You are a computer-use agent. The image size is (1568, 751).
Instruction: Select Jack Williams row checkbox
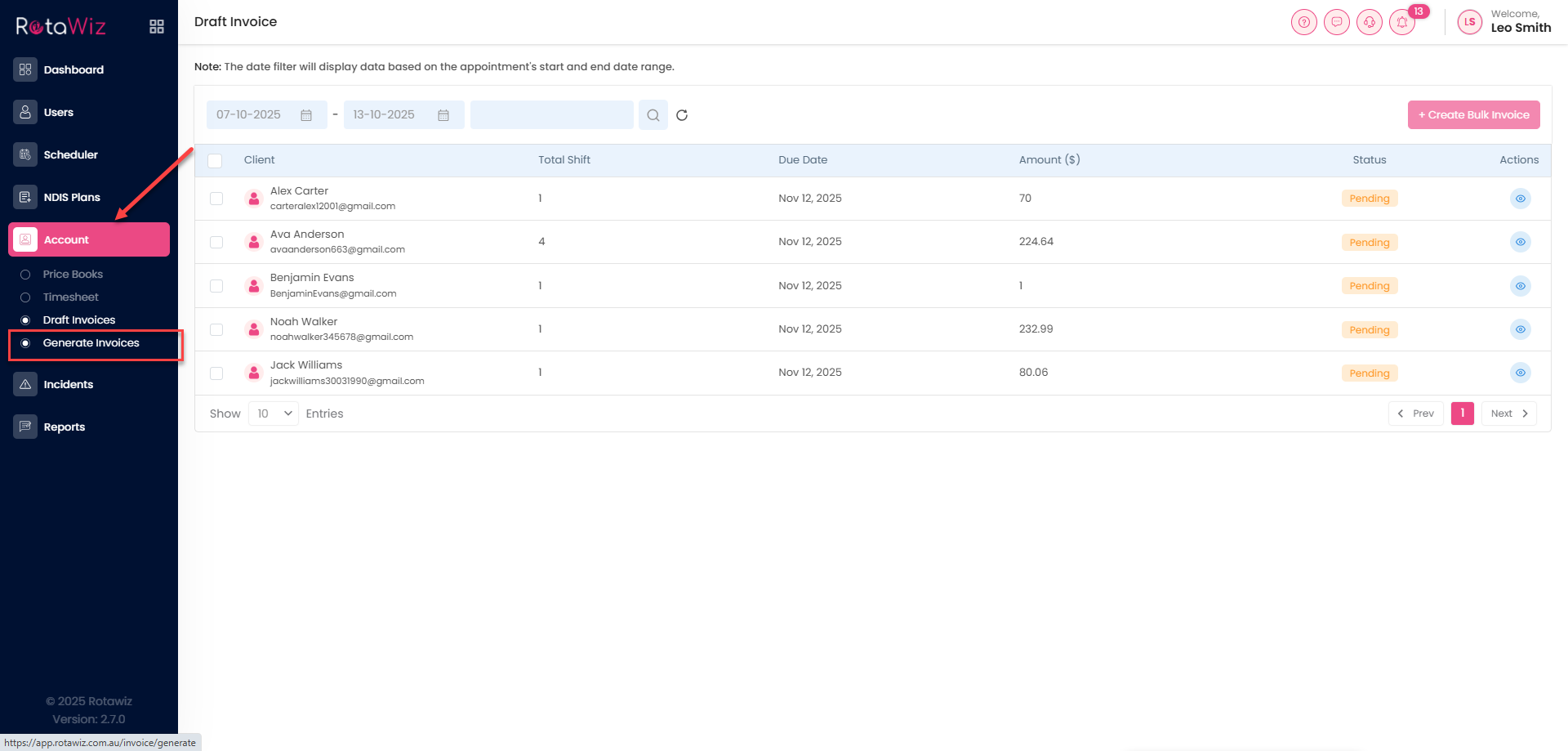tap(216, 373)
